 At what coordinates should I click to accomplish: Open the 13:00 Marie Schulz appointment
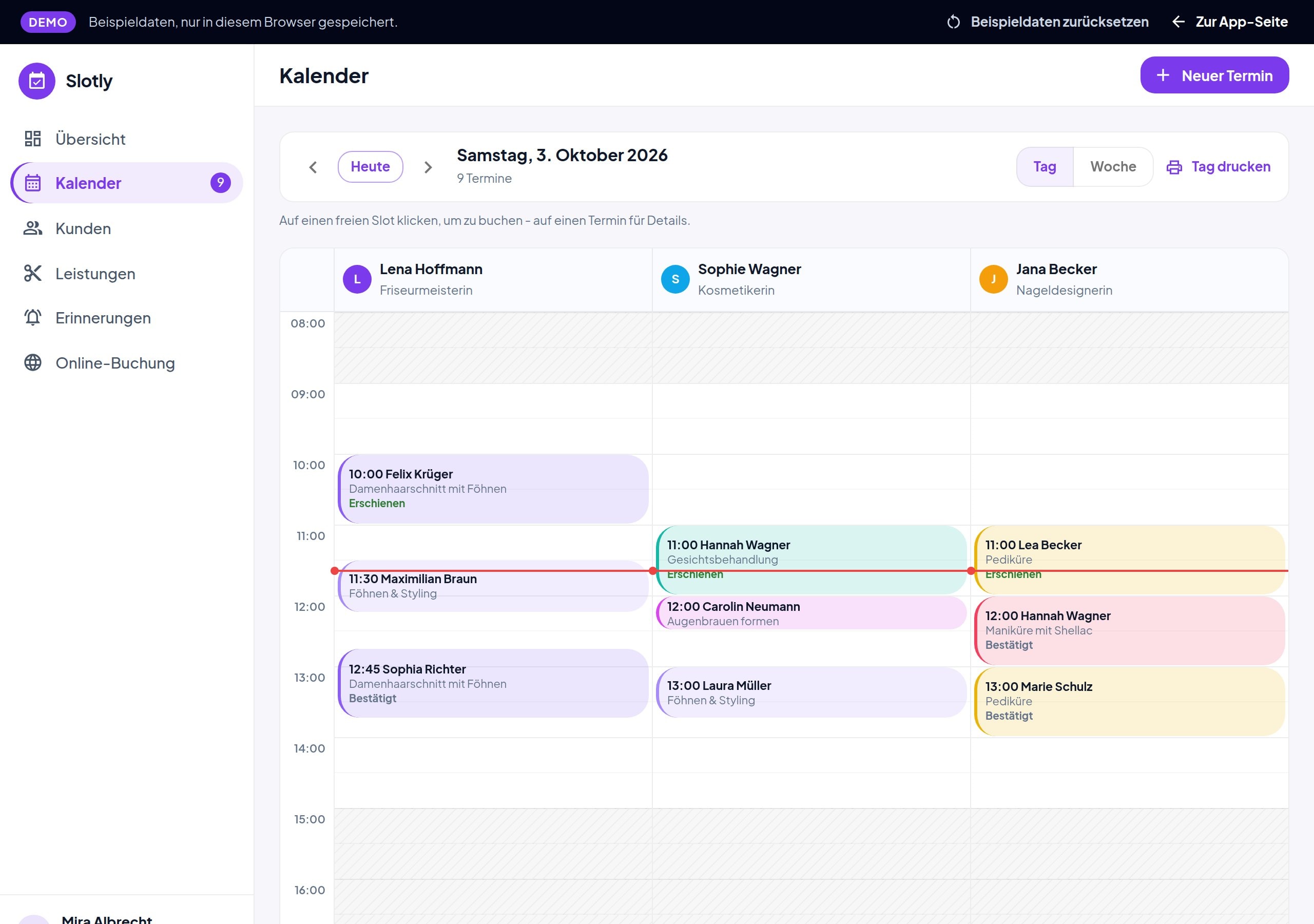[1129, 701]
